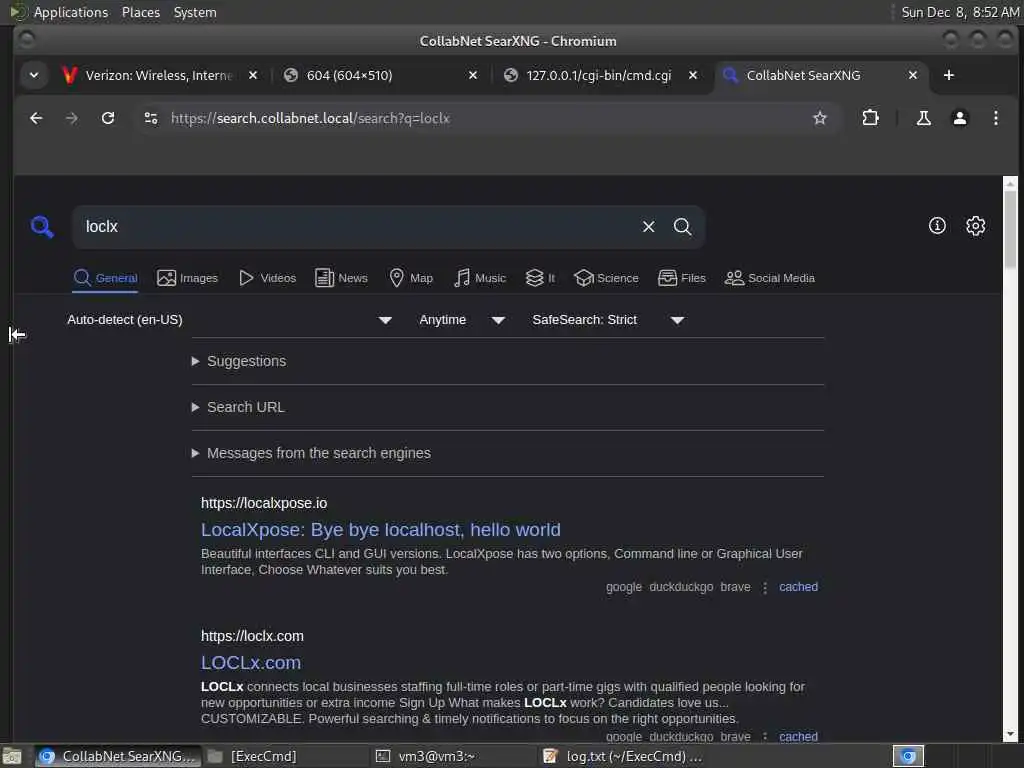Viewport: 1024px width, 768px height.
Task: Open the Applications menu
Action: (x=71, y=12)
